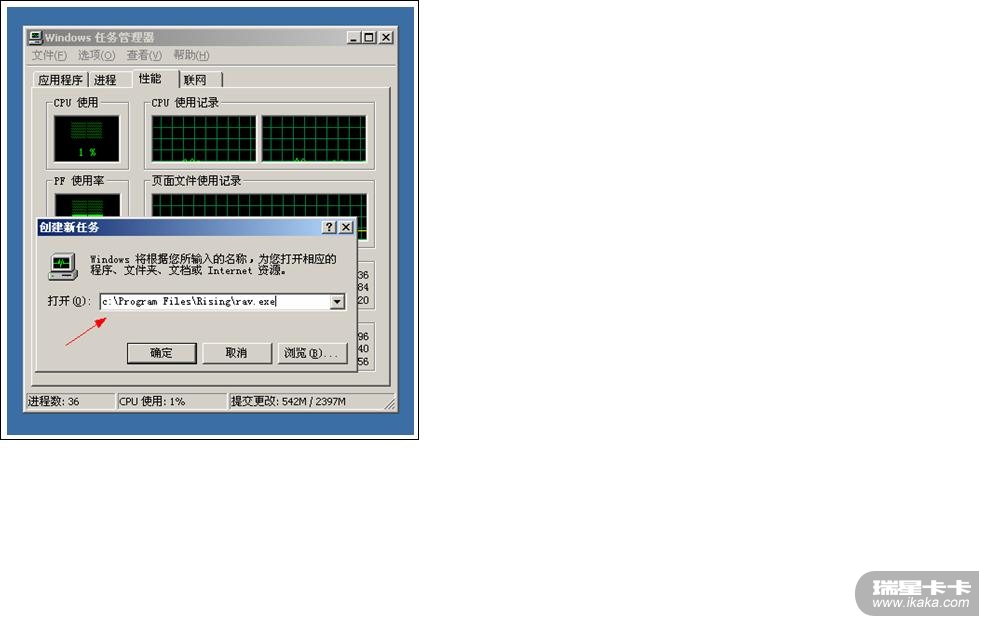The height and width of the screenshot is (623, 989).
Task: Click CPU 使用: 1% in status bar
Action: 152,402
